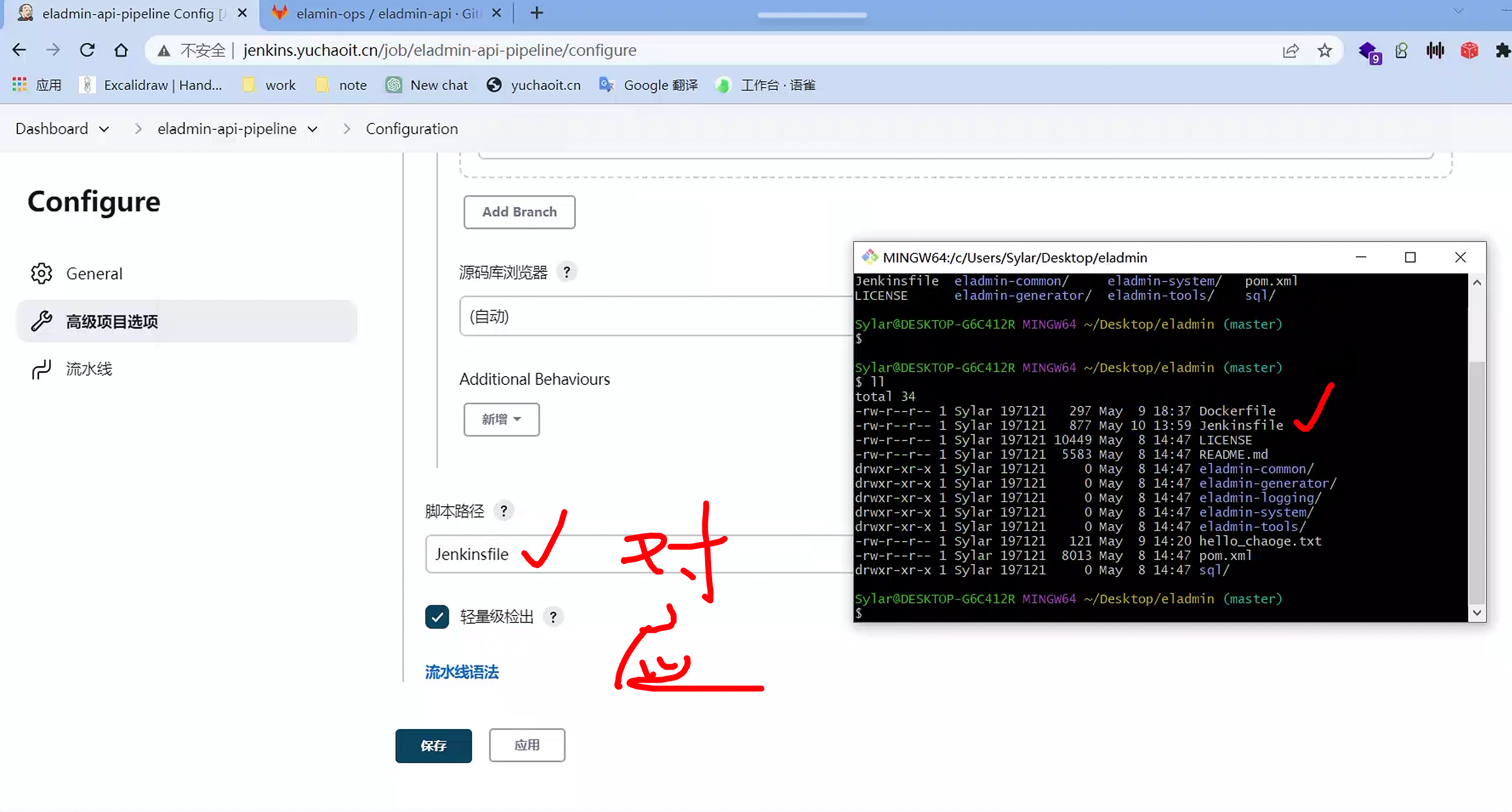The width and height of the screenshot is (1512, 812).
Task: Click the help icon next to 脚本路径
Action: [504, 510]
